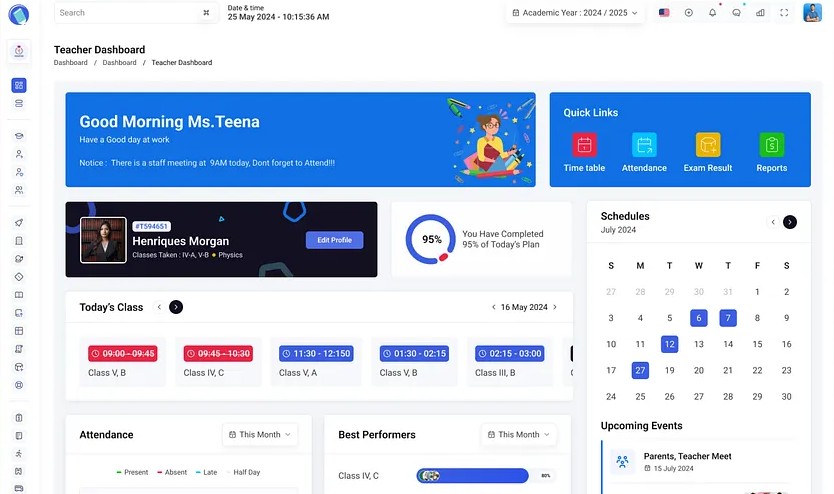Click the 95% circular progress indicator
Image resolution: width=834 pixels, height=494 pixels.
point(431,239)
